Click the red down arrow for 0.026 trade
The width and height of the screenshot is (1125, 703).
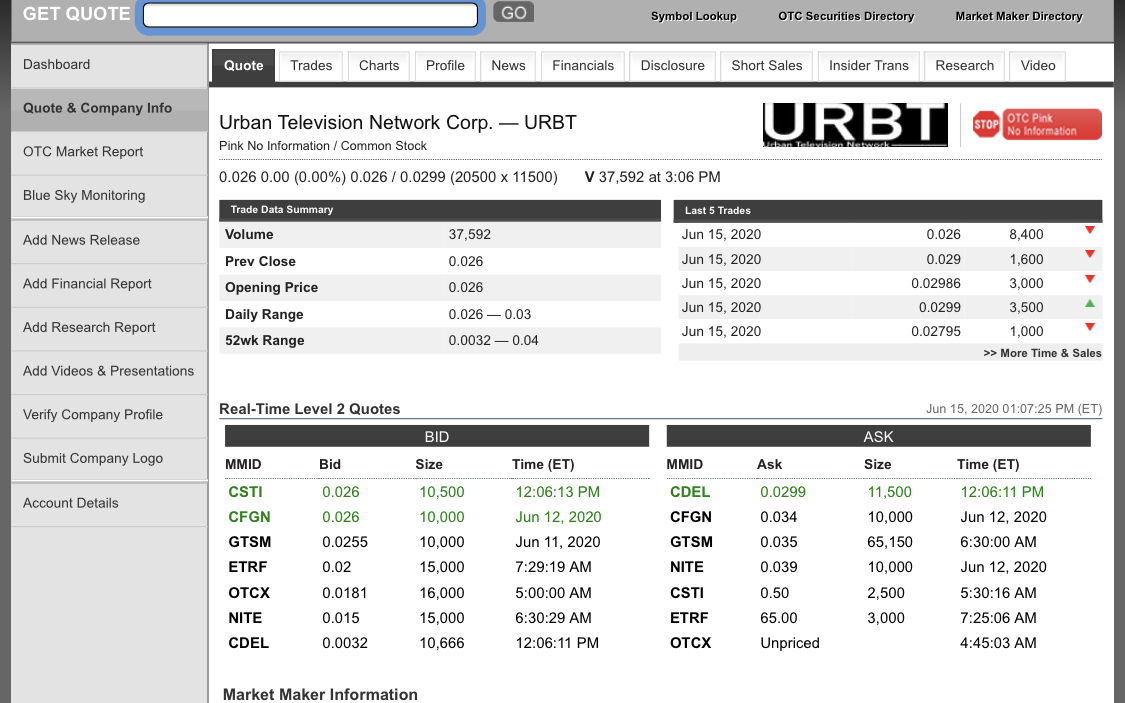click(1089, 230)
